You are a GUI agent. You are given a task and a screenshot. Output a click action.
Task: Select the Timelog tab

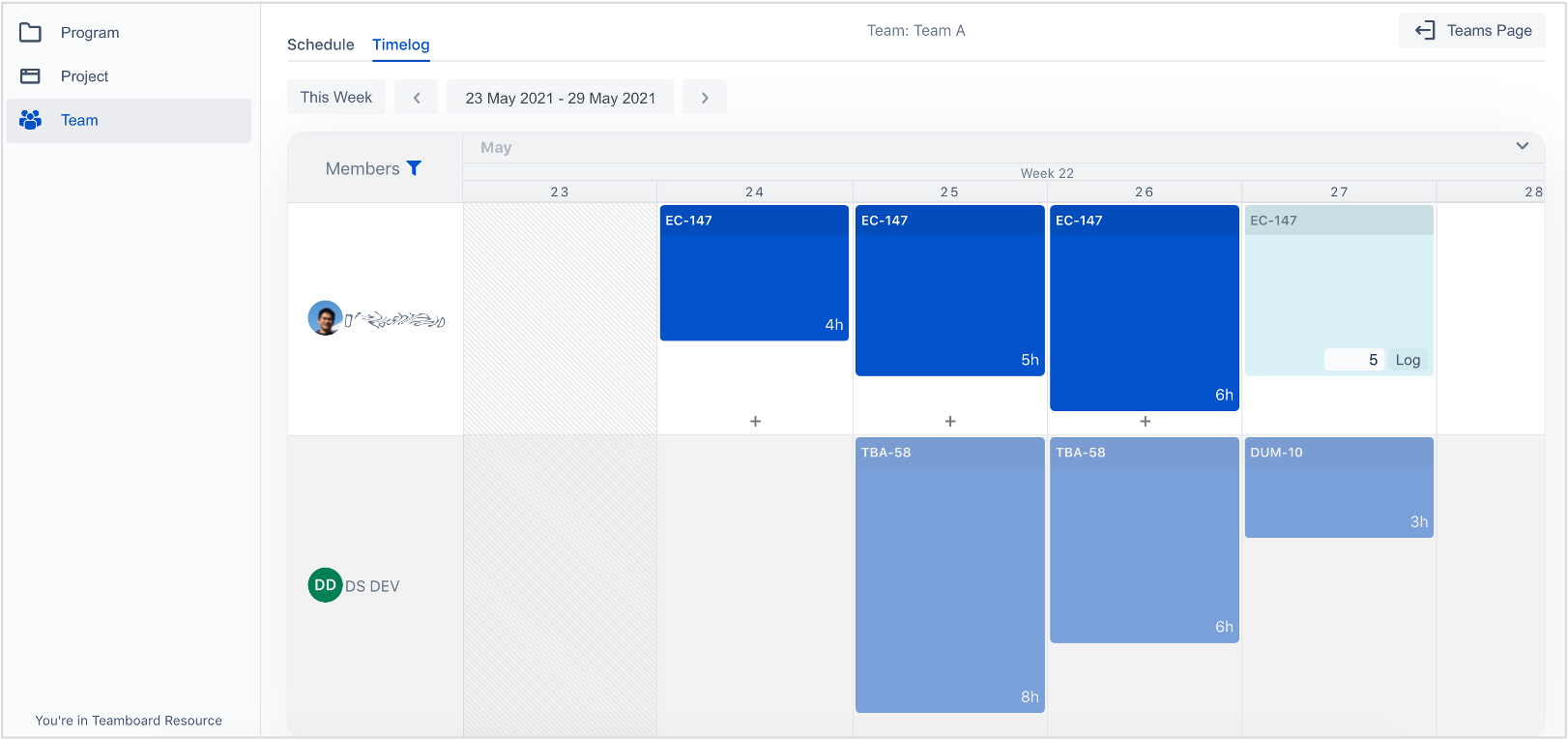click(x=400, y=44)
